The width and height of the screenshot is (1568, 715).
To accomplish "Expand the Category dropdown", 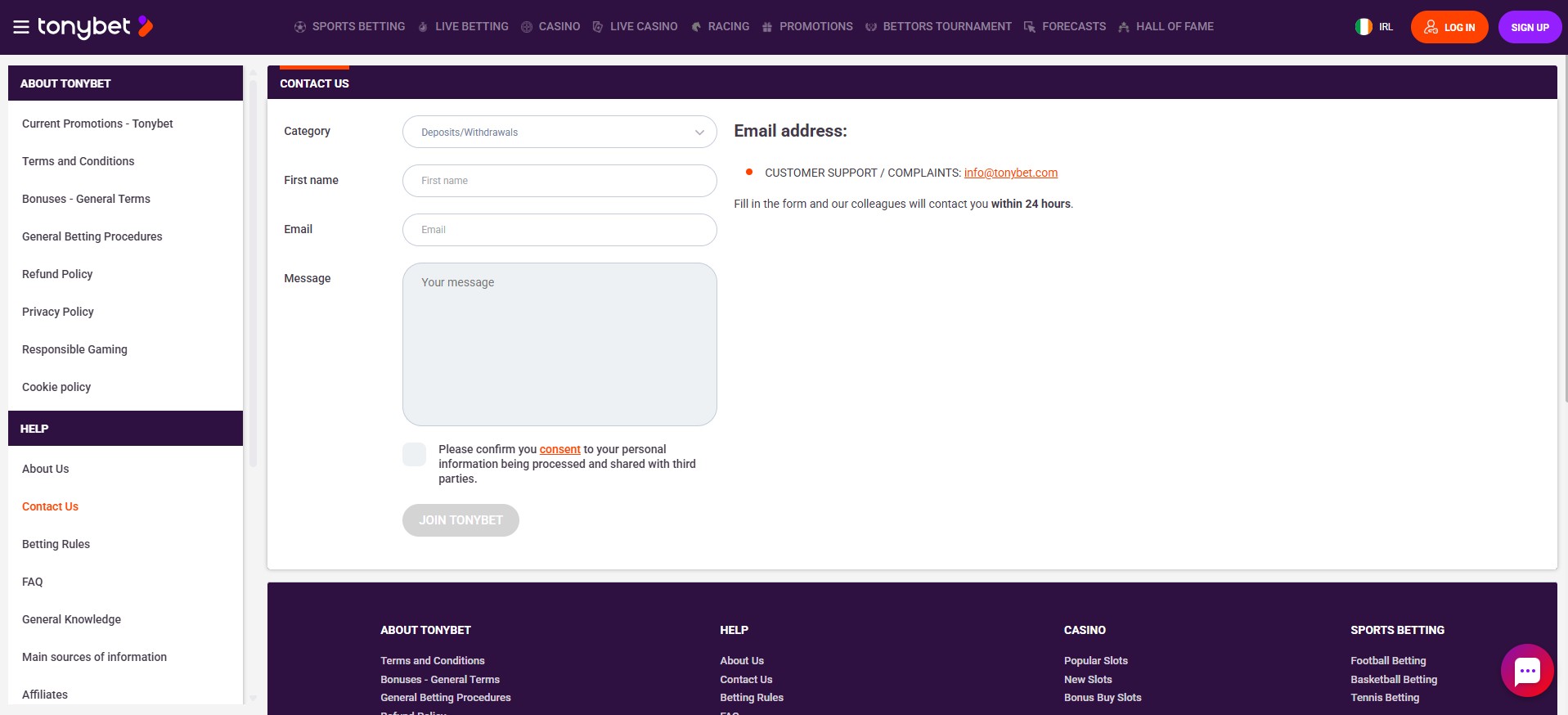I will (559, 132).
